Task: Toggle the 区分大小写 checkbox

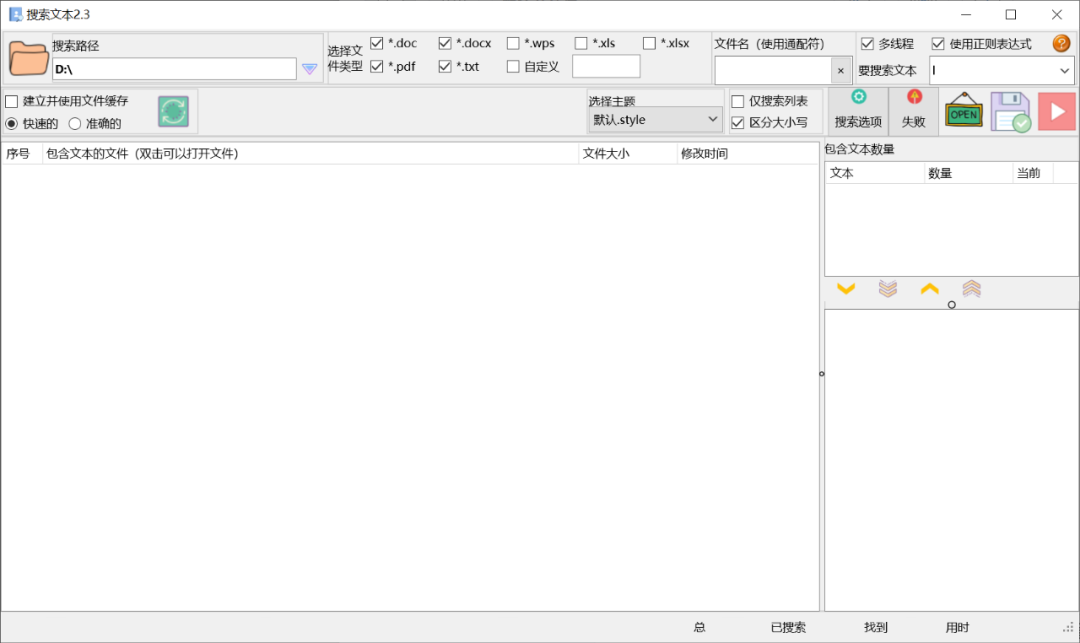Action: coord(738,123)
